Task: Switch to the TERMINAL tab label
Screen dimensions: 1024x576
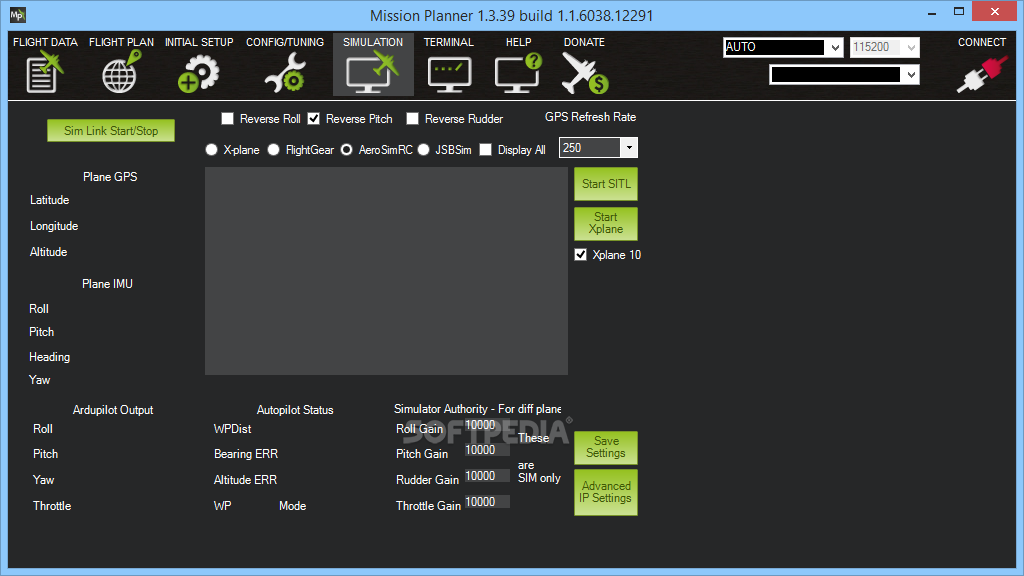Action: click(449, 42)
